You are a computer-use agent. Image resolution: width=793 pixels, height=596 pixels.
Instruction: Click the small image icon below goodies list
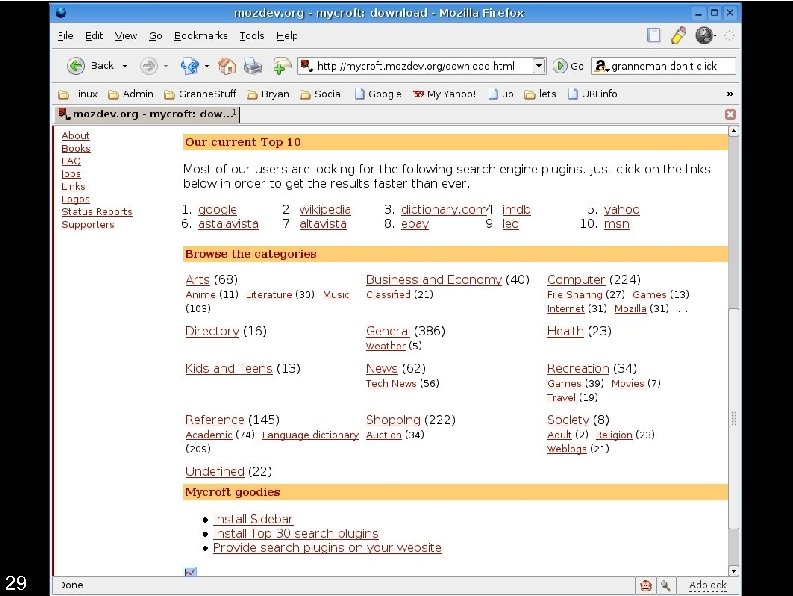191,572
